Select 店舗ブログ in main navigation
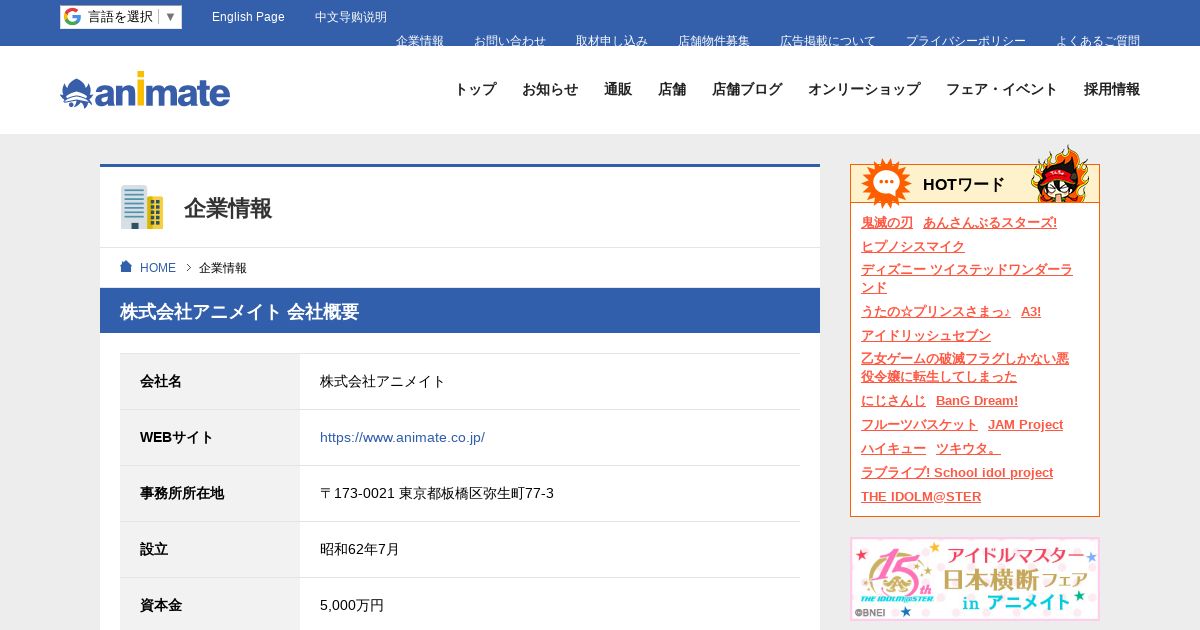 (x=747, y=89)
